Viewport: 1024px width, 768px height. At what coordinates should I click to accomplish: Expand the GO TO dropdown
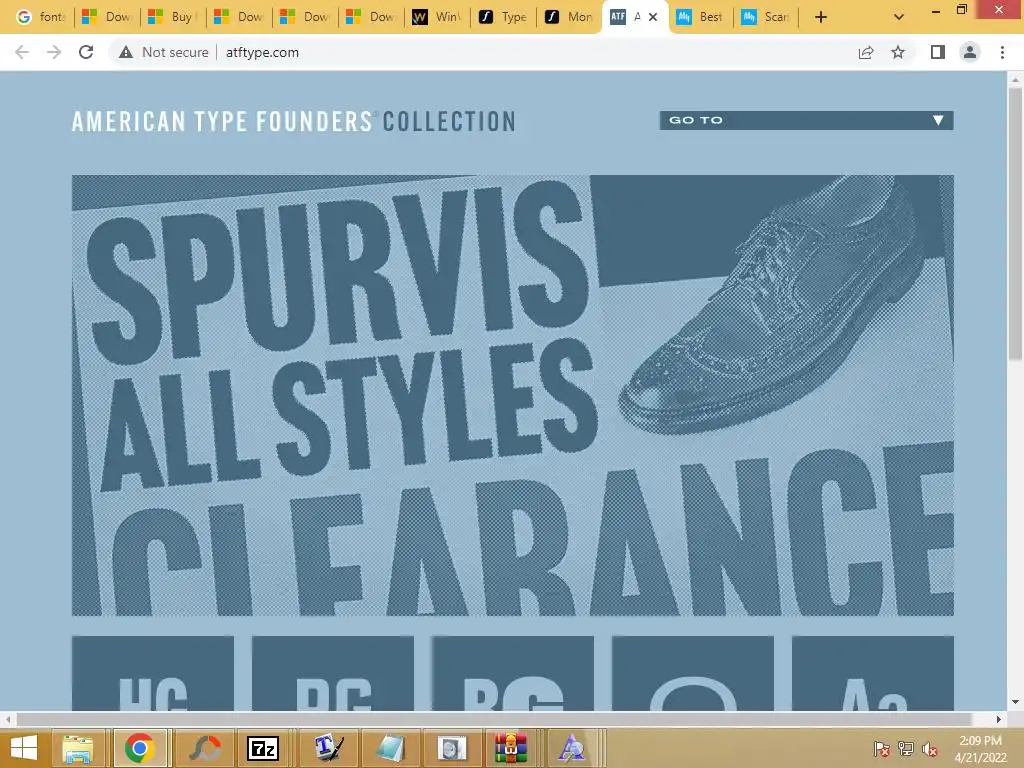pyautogui.click(x=807, y=120)
